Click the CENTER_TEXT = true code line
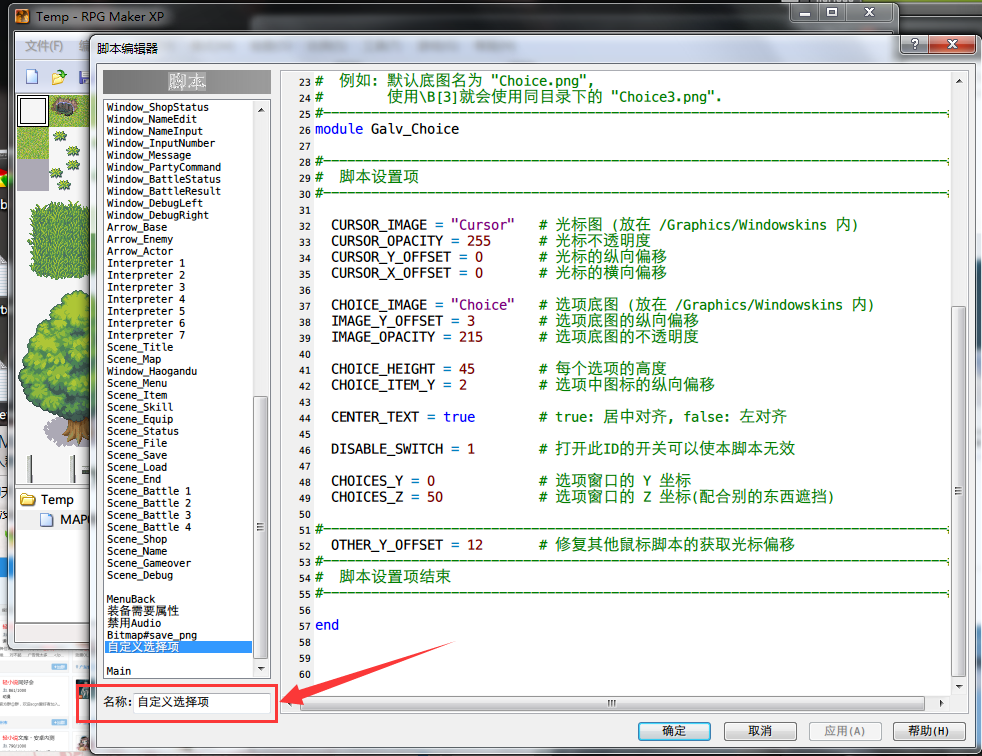982x756 pixels. coord(403,417)
